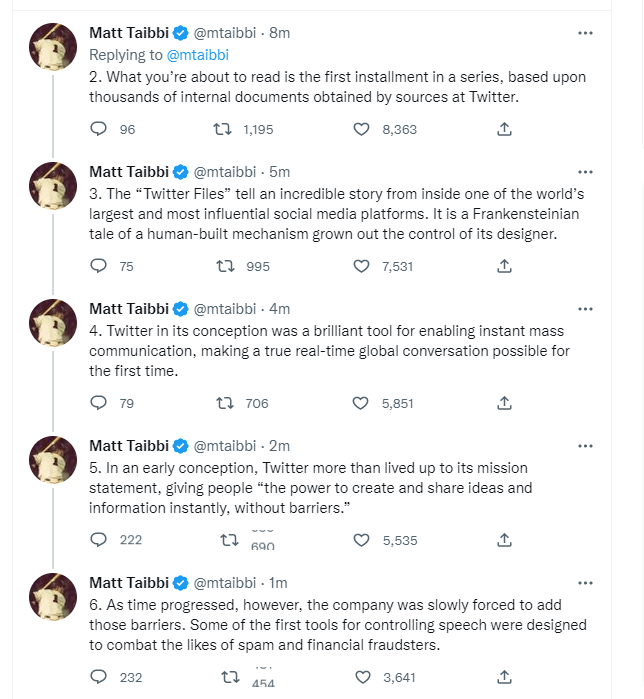This screenshot has width=644, height=699.
Task: Like the tweet with 5,851 likes
Action: point(361,403)
